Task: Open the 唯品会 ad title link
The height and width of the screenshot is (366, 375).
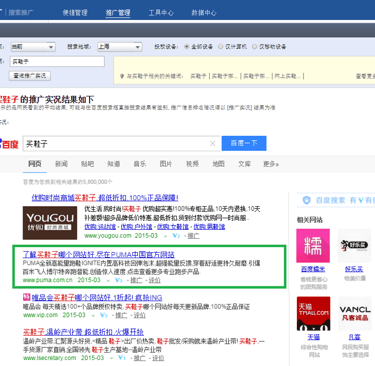Action: click(x=97, y=297)
